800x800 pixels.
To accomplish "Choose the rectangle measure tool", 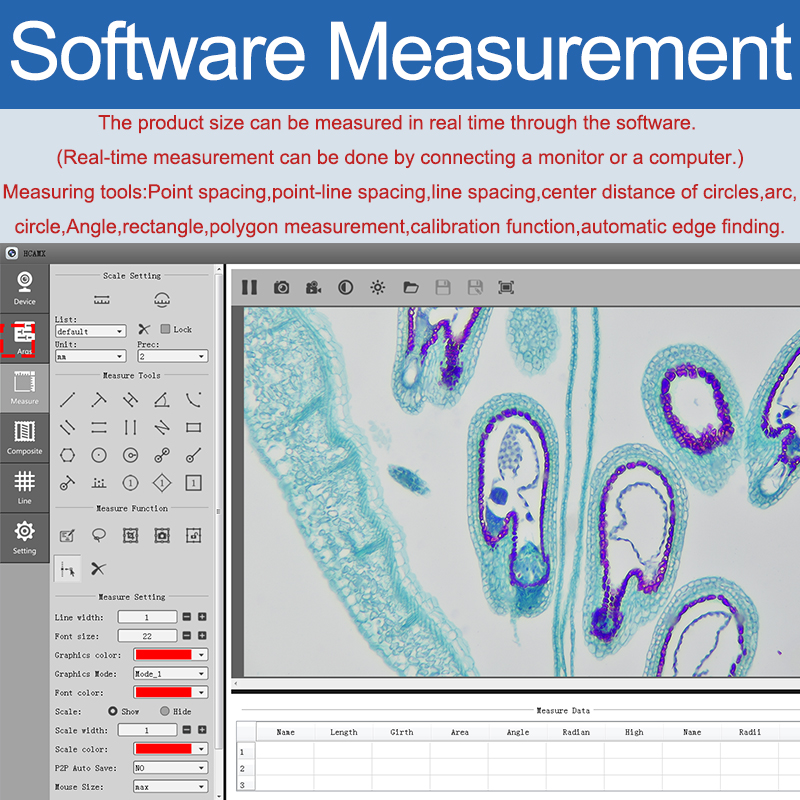I will coord(194,427).
